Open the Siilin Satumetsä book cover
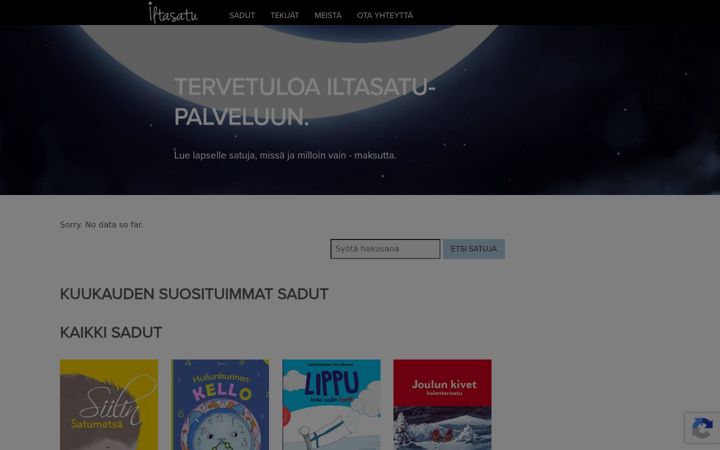 tap(109, 405)
